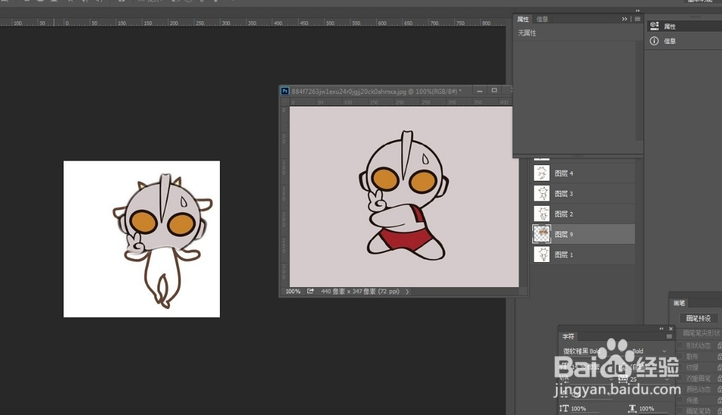Click the top double-arrow dock collapse icon

coord(637,11)
